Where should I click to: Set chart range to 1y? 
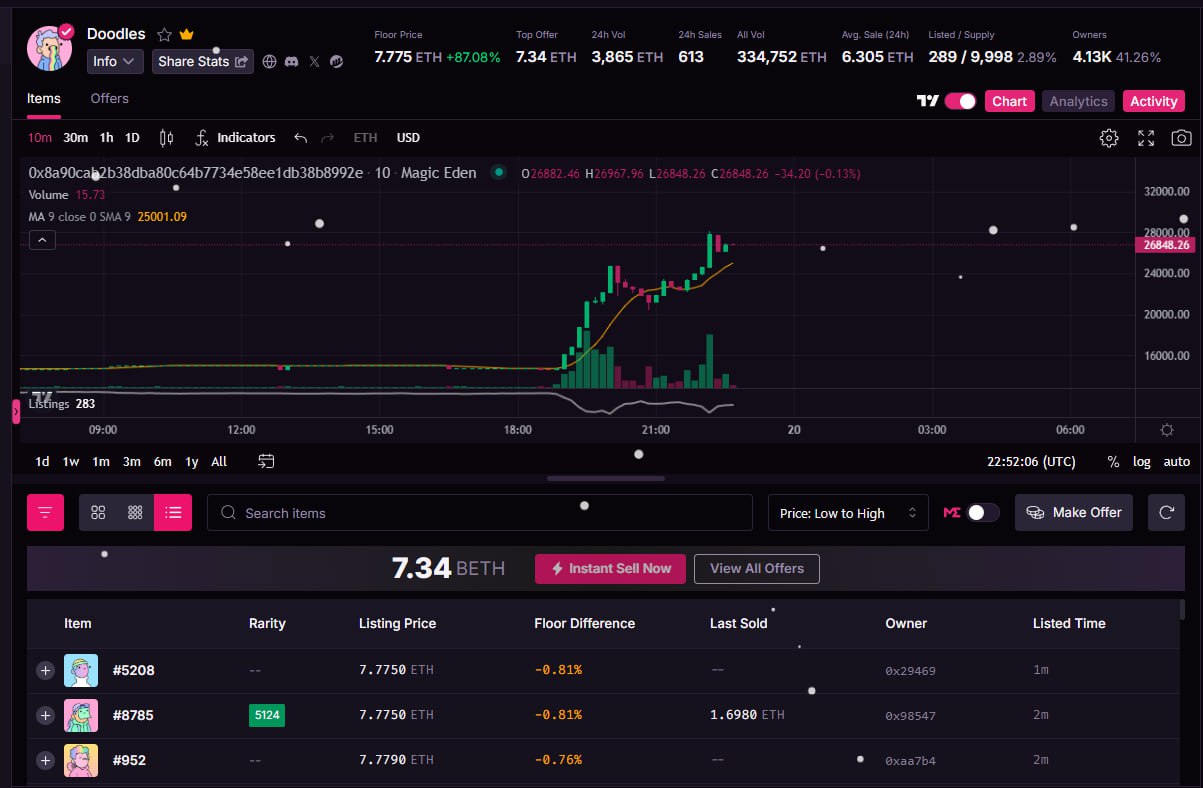[x=192, y=461]
